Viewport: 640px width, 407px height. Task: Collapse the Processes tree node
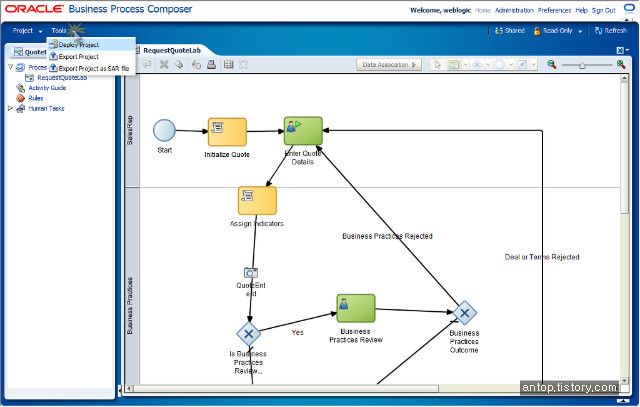(11, 67)
